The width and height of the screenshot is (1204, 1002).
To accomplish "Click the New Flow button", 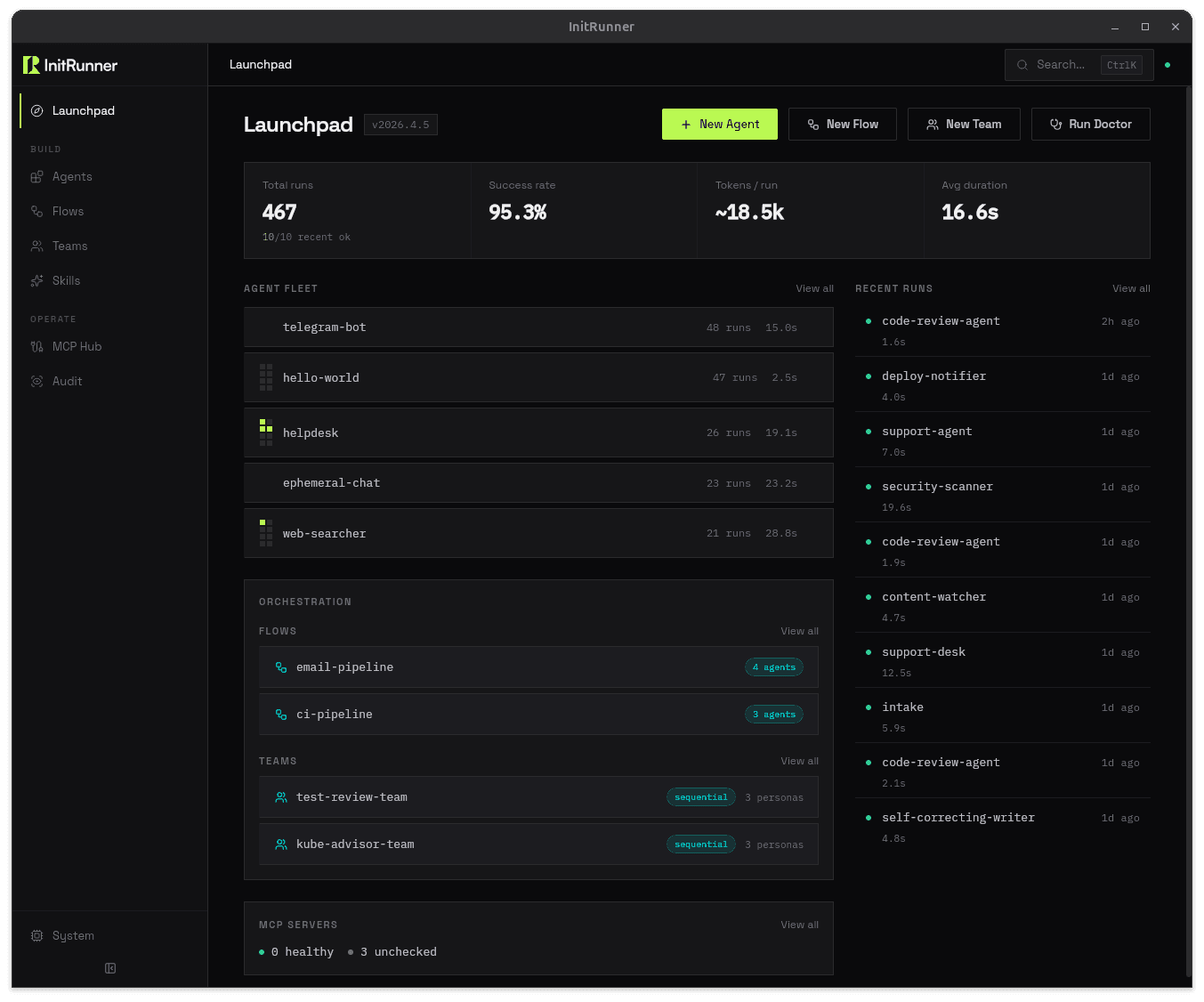I will [x=842, y=125].
